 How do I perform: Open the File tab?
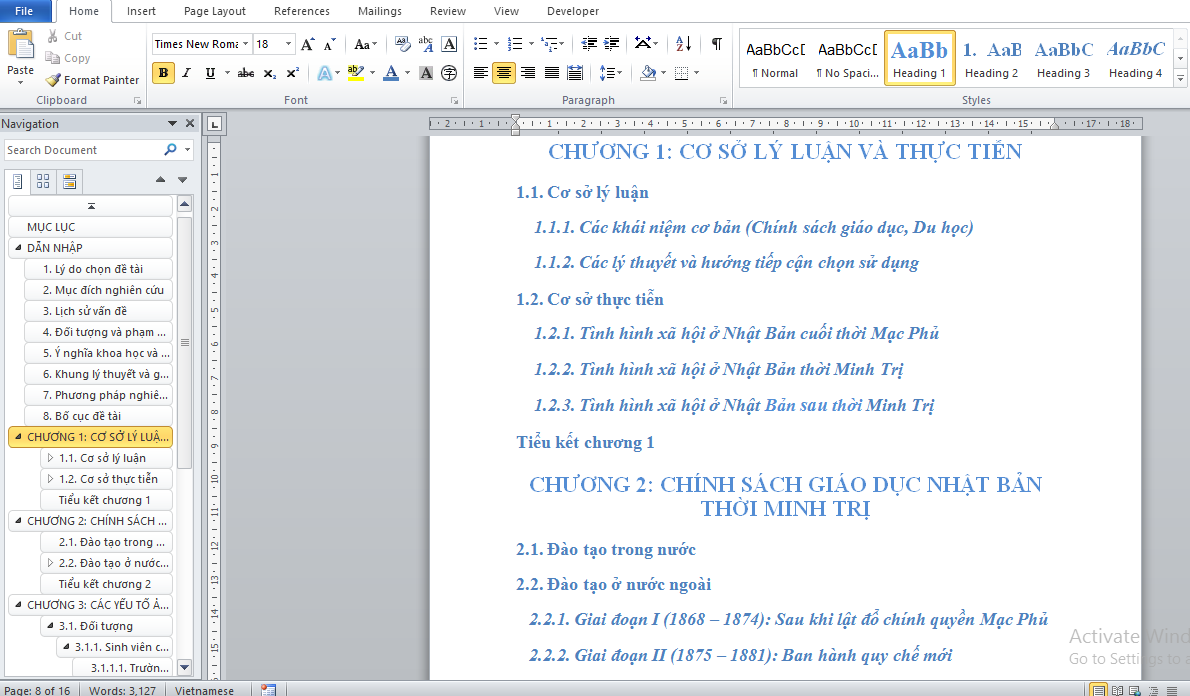point(24,11)
